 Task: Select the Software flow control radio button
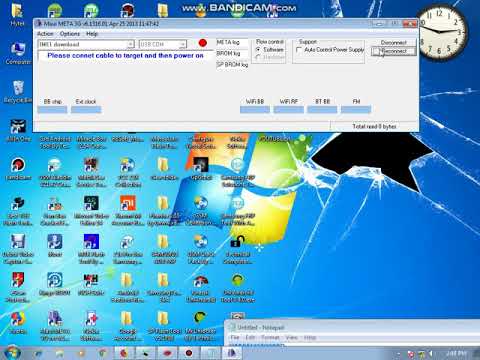[258, 49]
